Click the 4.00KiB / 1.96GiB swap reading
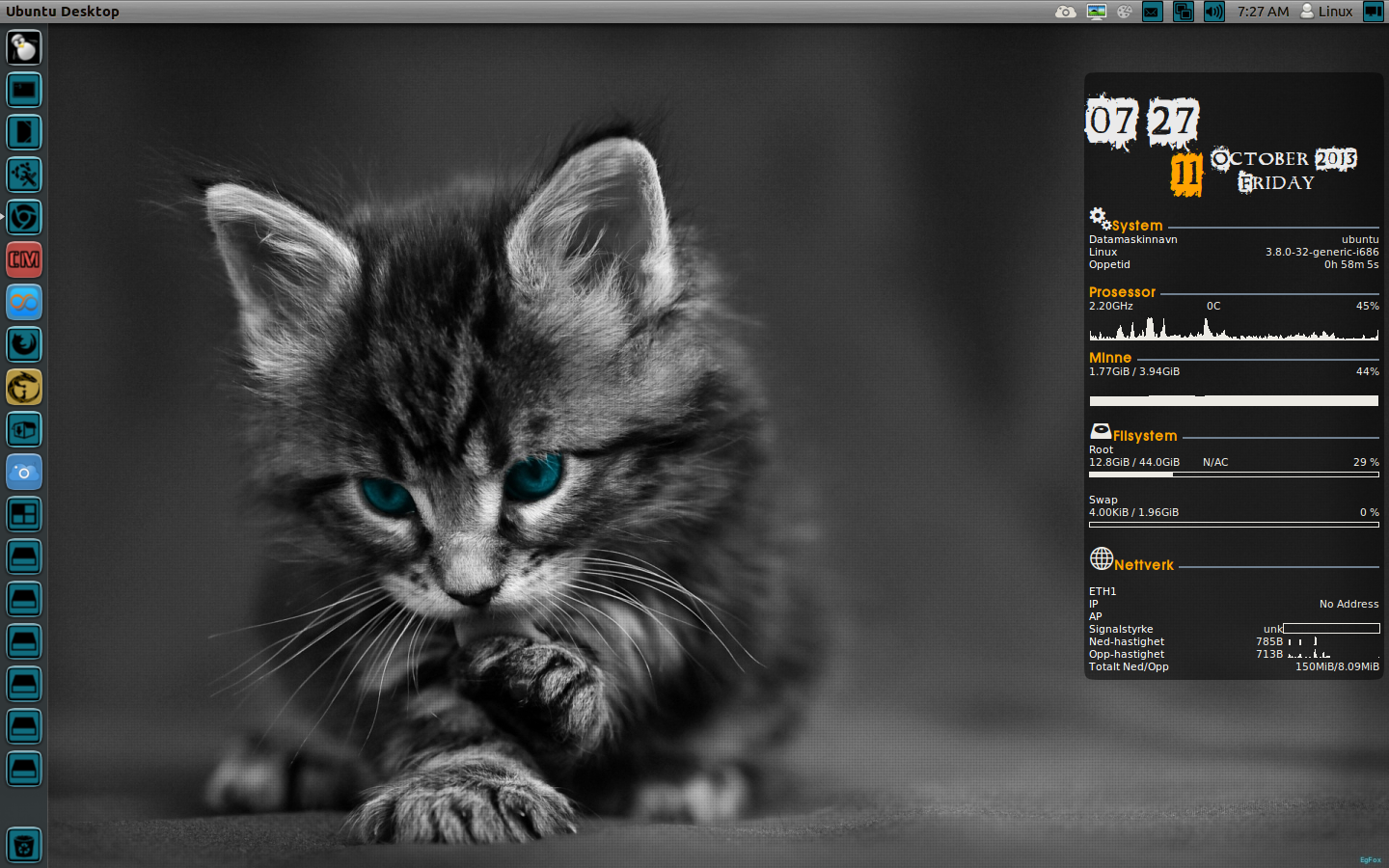 tap(1133, 512)
